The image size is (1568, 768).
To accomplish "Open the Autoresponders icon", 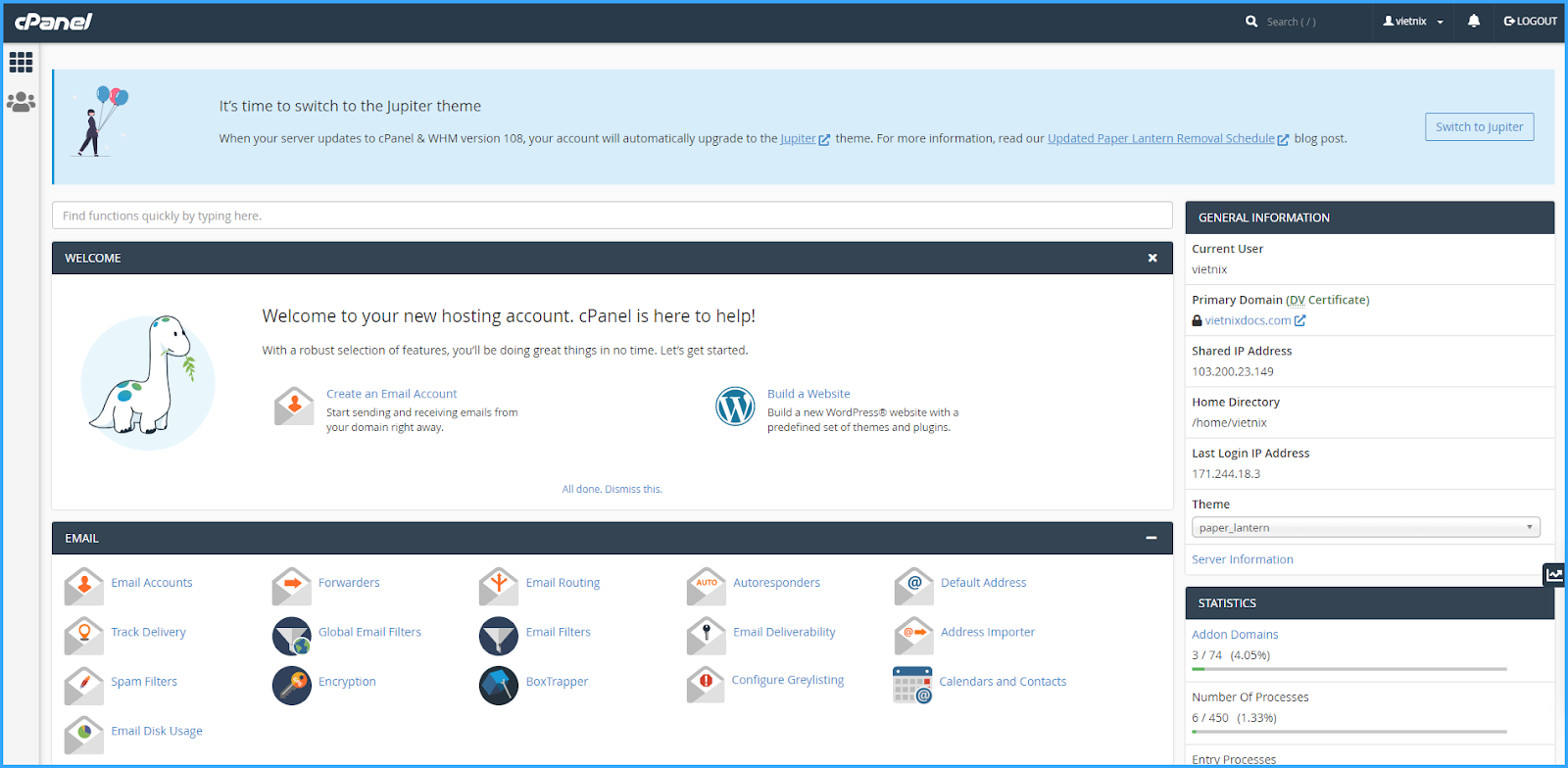I will click(x=707, y=586).
